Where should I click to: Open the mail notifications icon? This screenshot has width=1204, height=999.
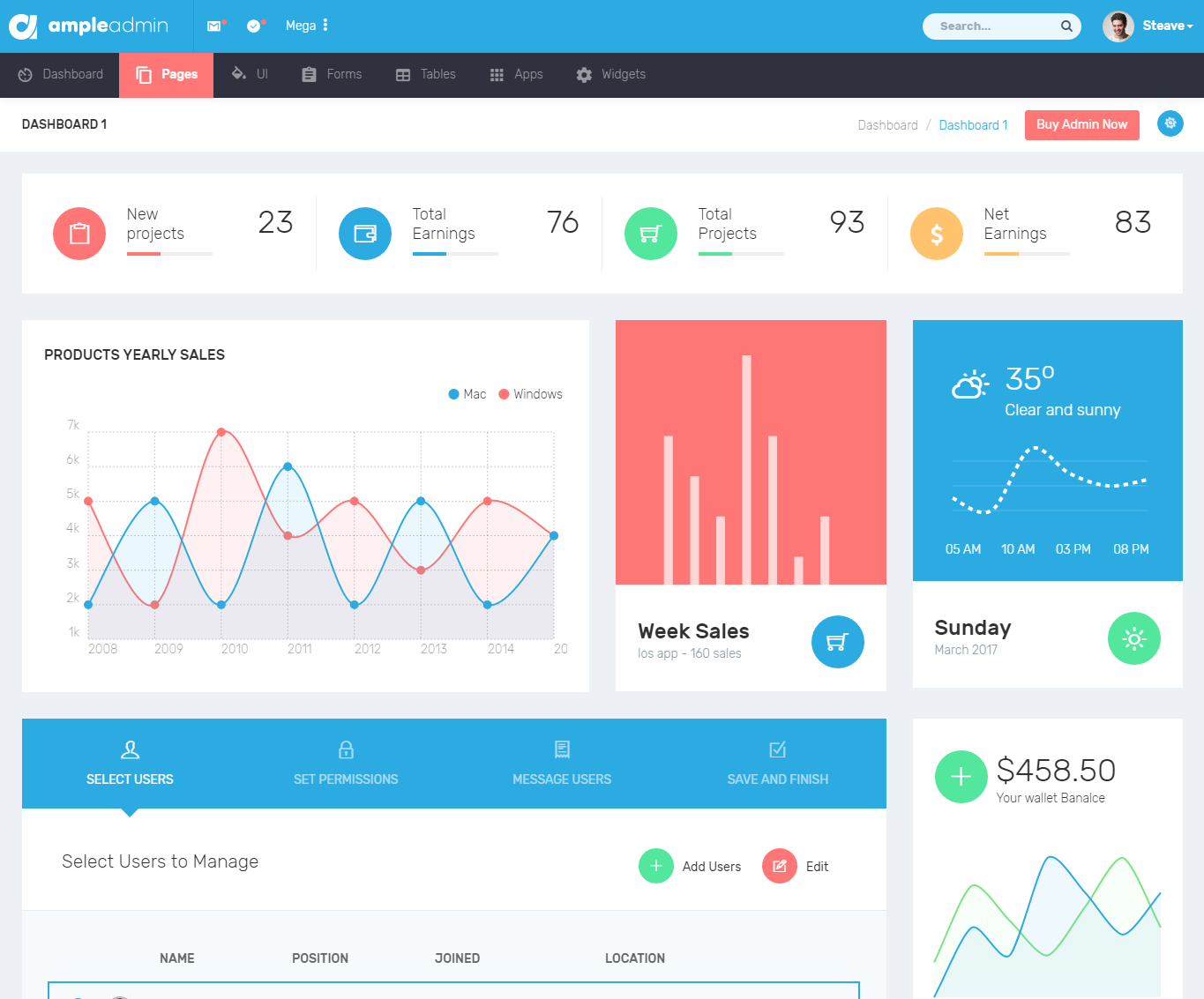pos(214,26)
